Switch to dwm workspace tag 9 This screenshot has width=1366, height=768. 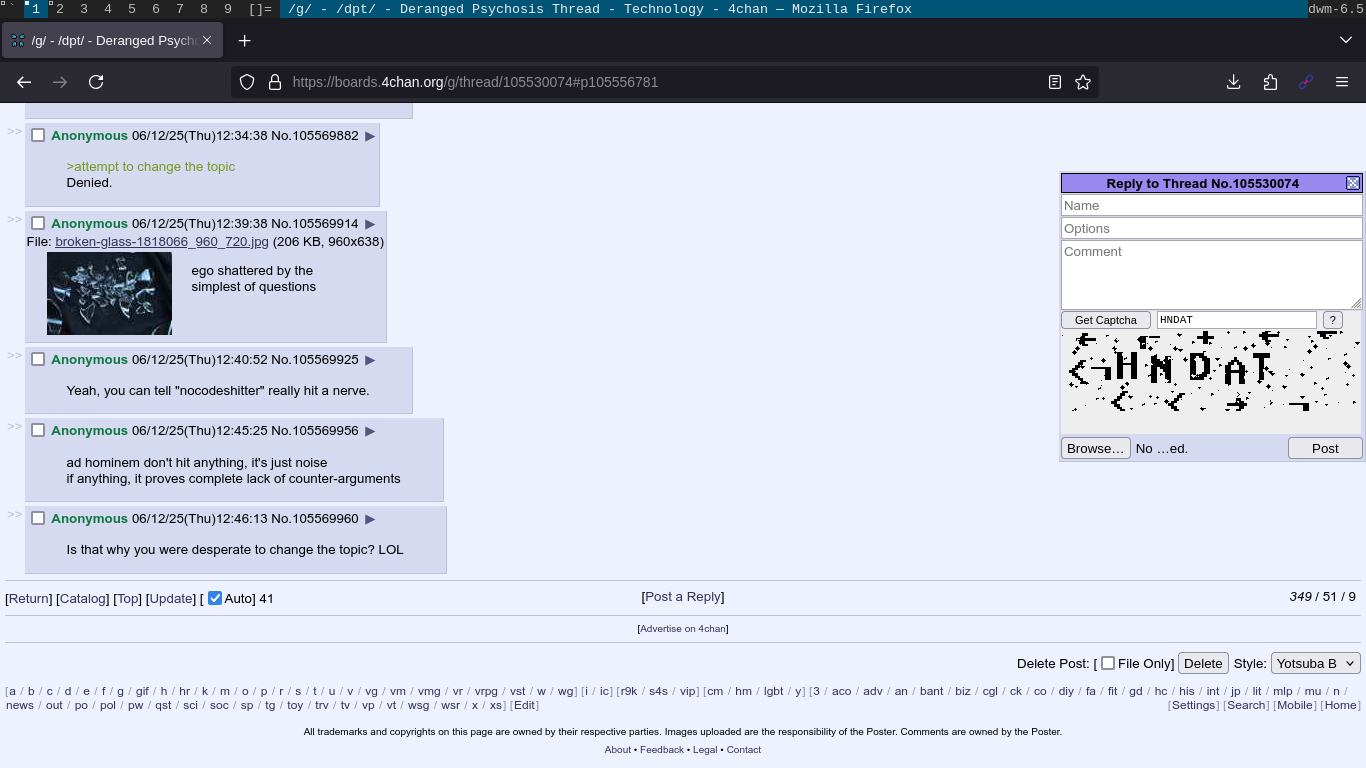[228, 9]
